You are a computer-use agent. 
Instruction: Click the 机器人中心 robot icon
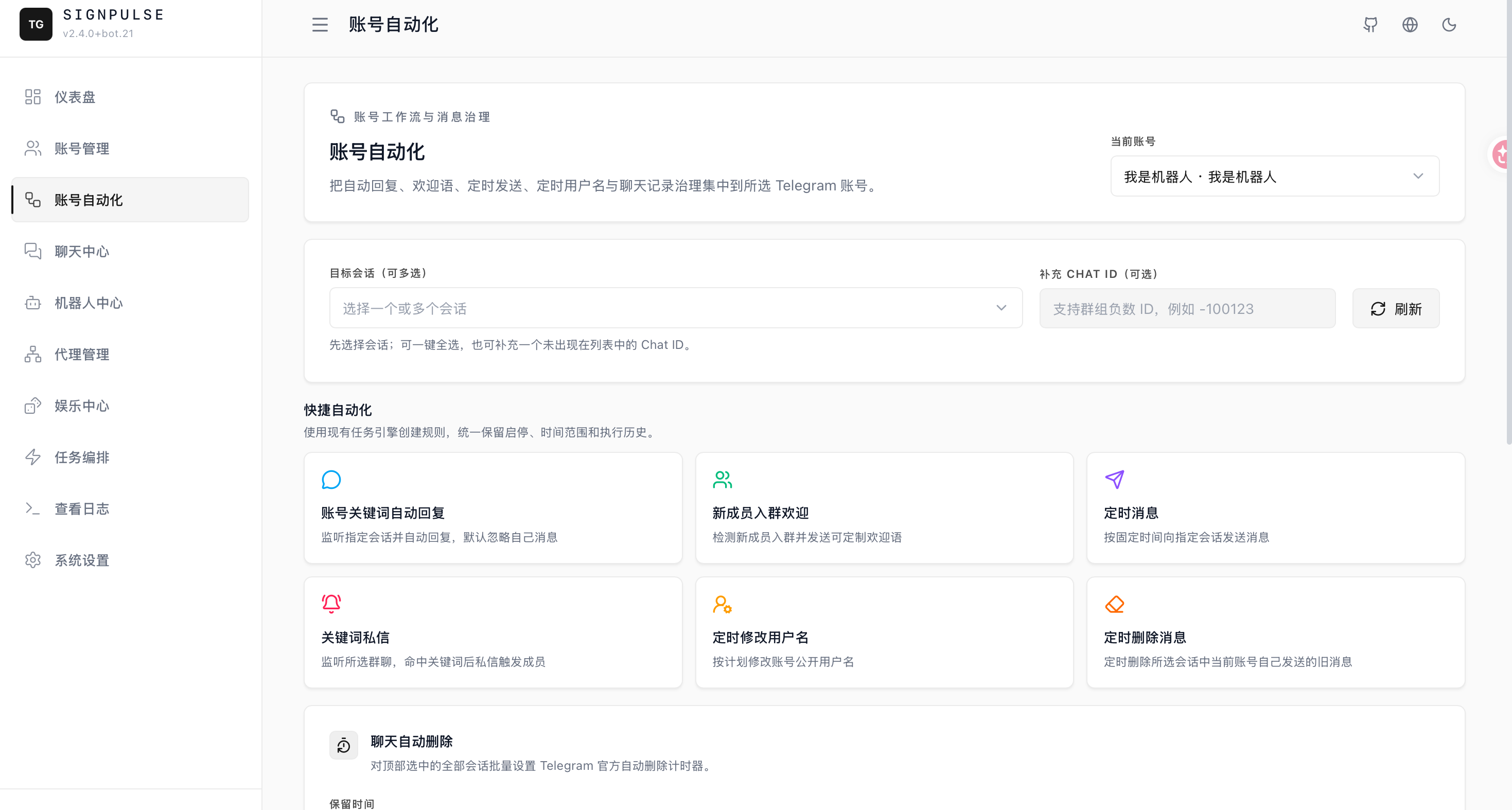click(x=33, y=303)
